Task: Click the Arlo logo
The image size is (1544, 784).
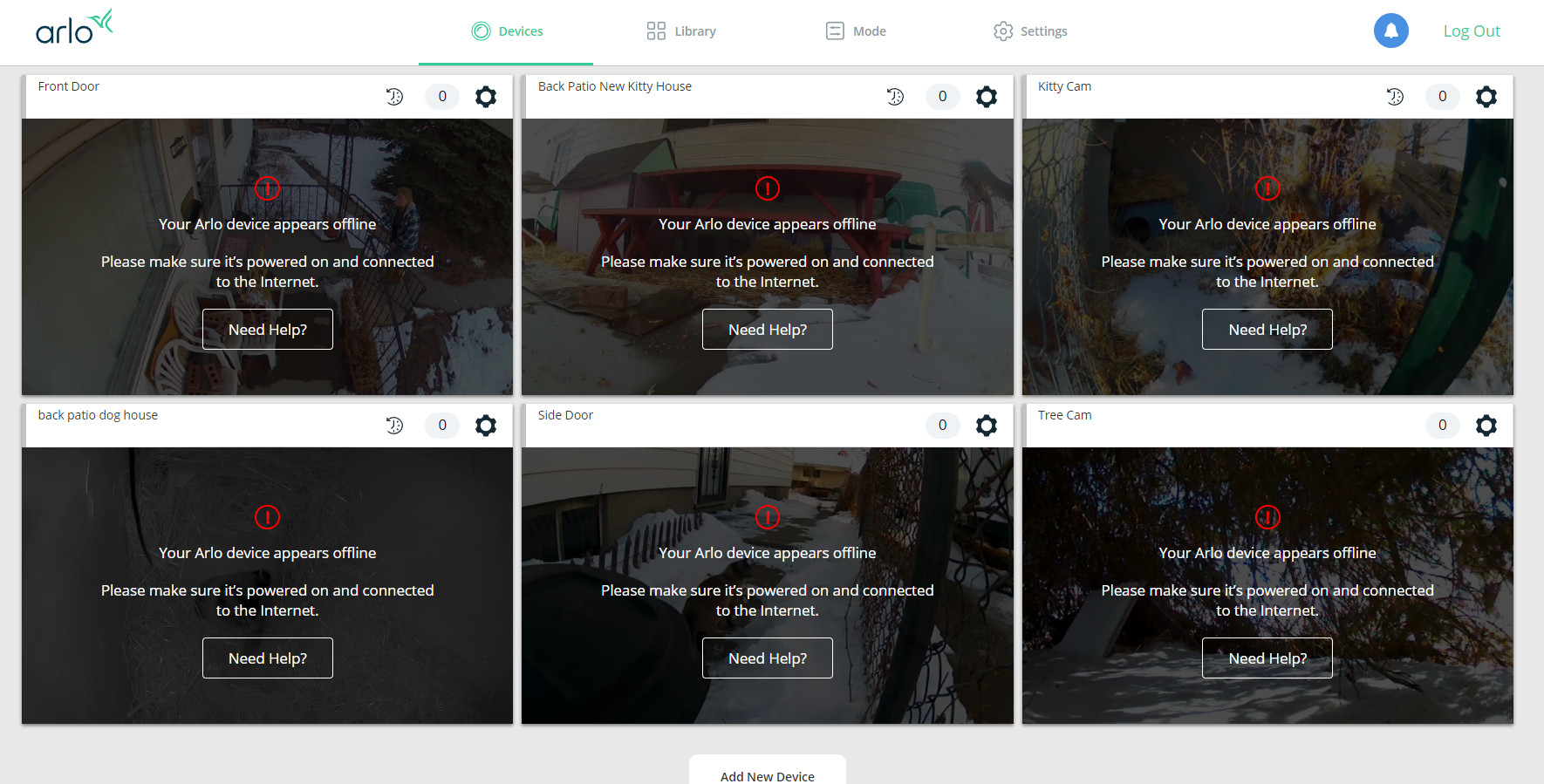Action: click(x=74, y=28)
